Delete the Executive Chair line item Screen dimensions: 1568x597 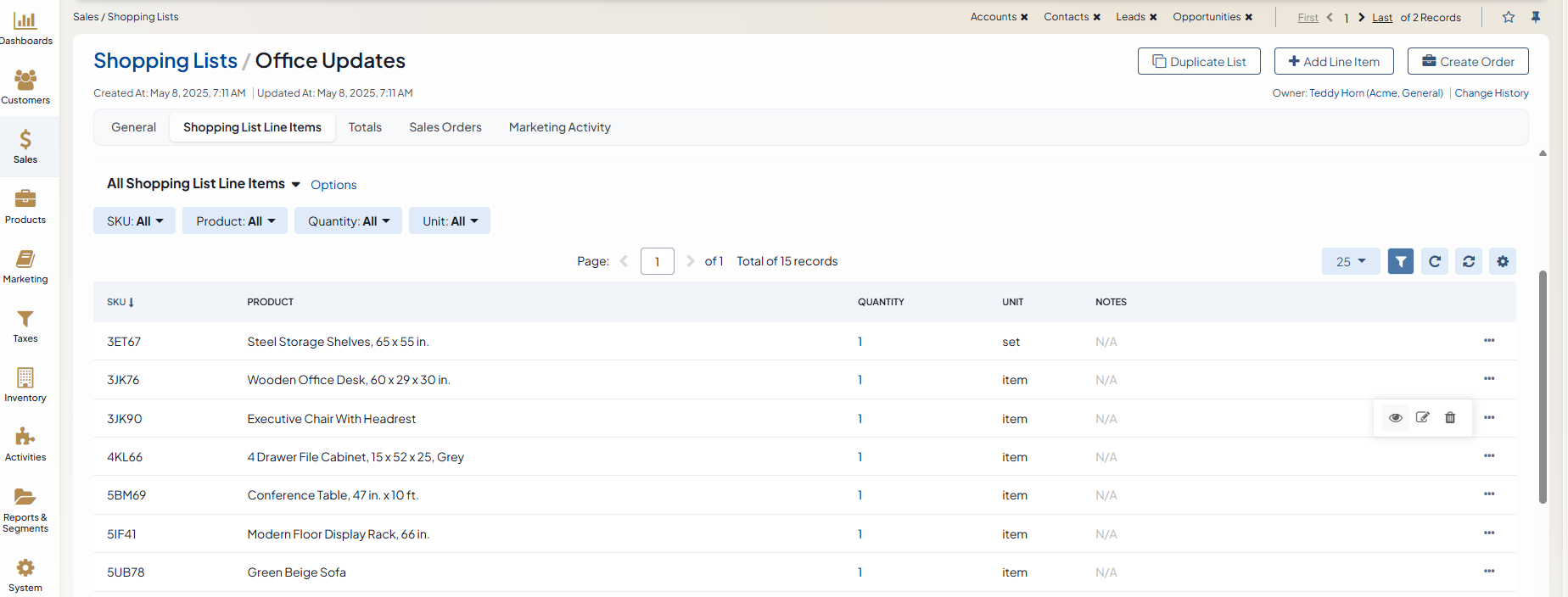tap(1450, 418)
